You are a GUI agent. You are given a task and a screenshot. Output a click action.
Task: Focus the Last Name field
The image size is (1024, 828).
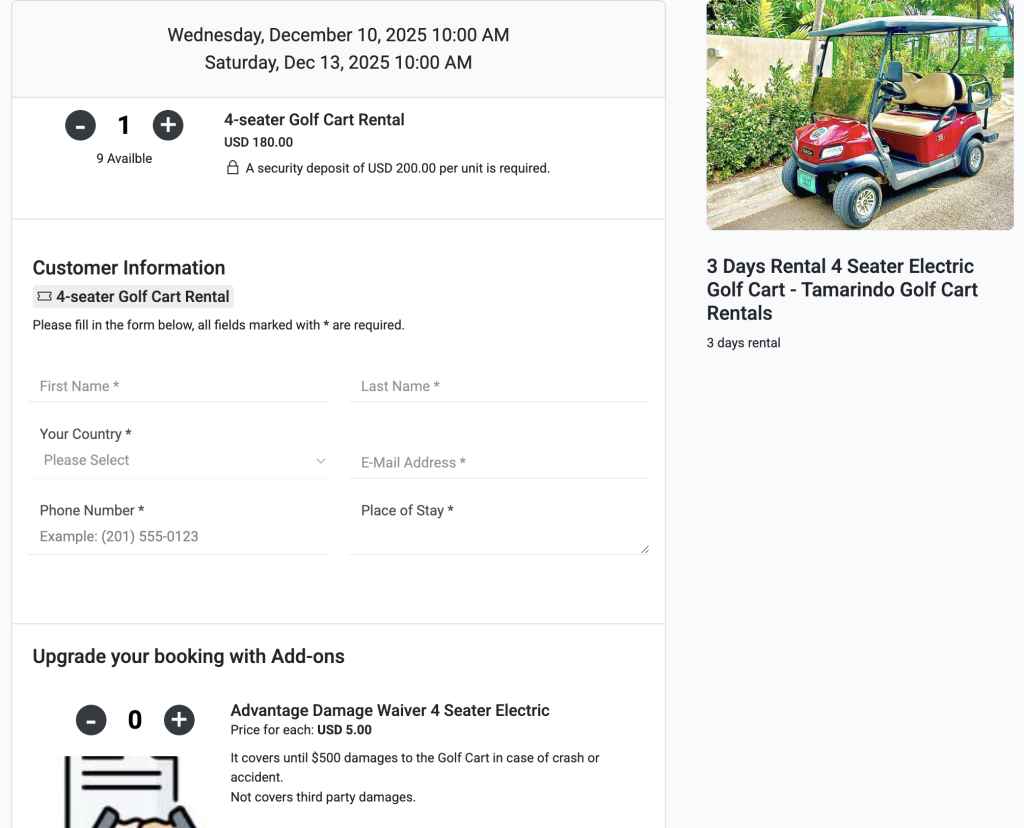click(x=498, y=386)
